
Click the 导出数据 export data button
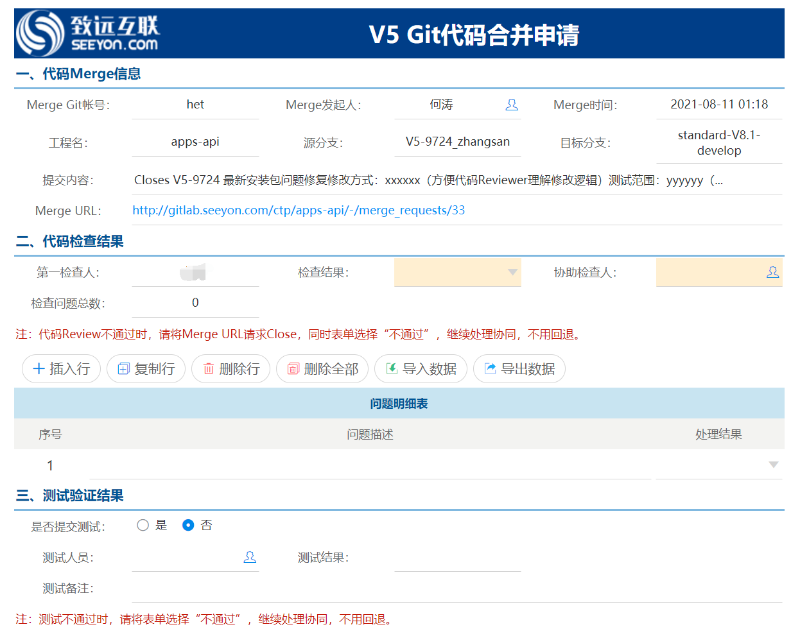click(518, 369)
